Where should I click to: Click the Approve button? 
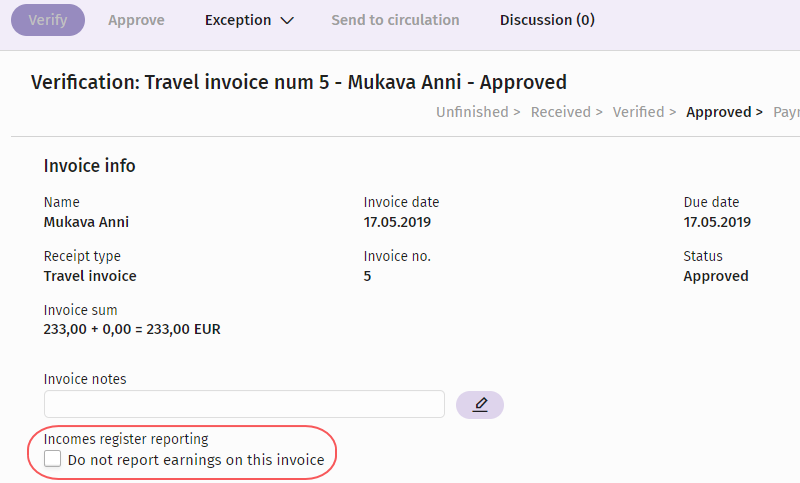pos(136,20)
